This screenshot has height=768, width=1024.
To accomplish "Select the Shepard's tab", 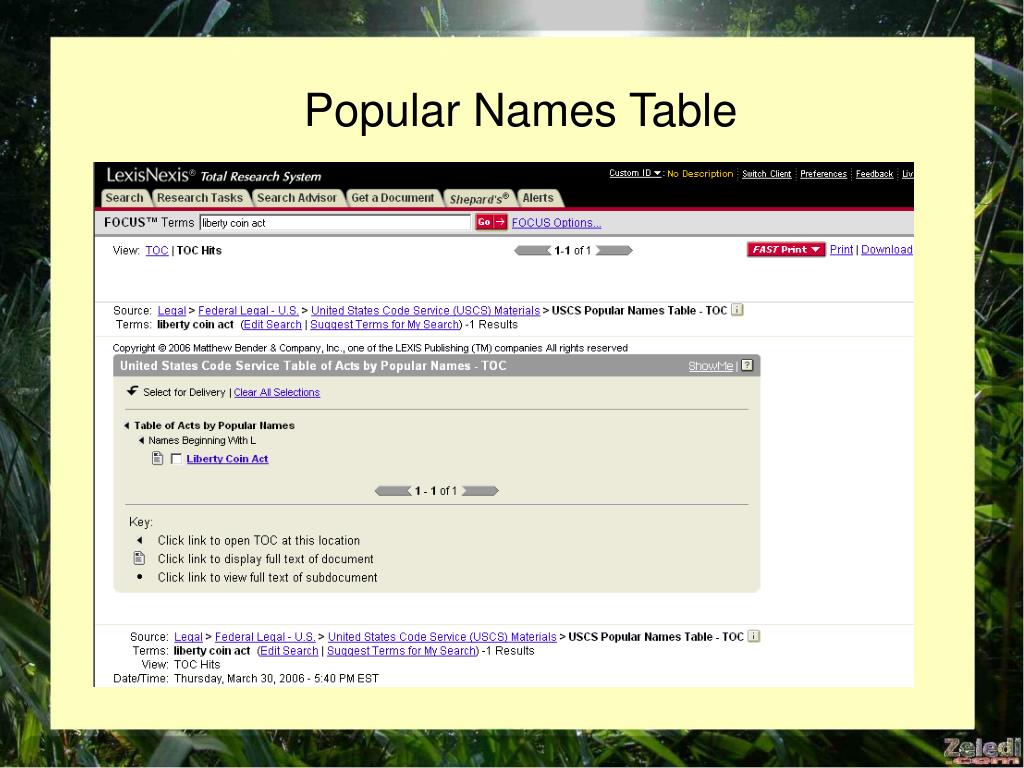I will (x=479, y=199).
